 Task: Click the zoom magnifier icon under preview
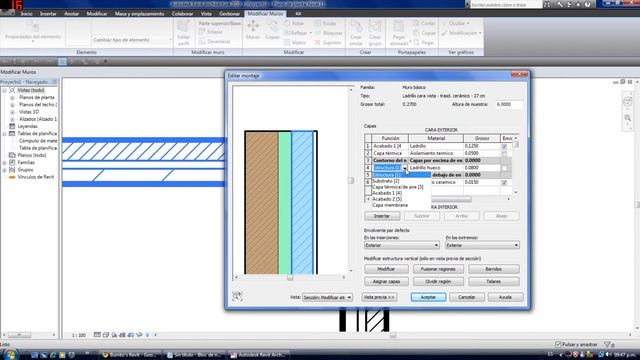pyautogui.click(x=237, y=296)
